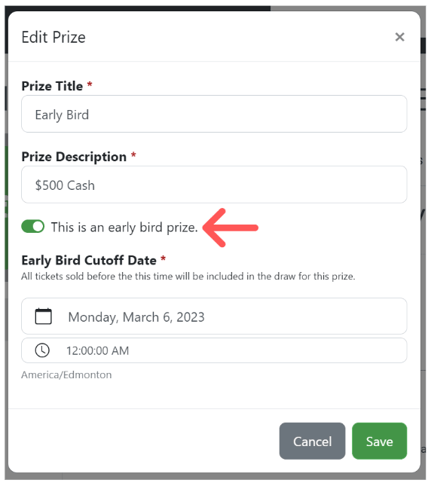Viewport: 431px width, 486px height.
Task: Save the prize changes
Action: point(379,441)
